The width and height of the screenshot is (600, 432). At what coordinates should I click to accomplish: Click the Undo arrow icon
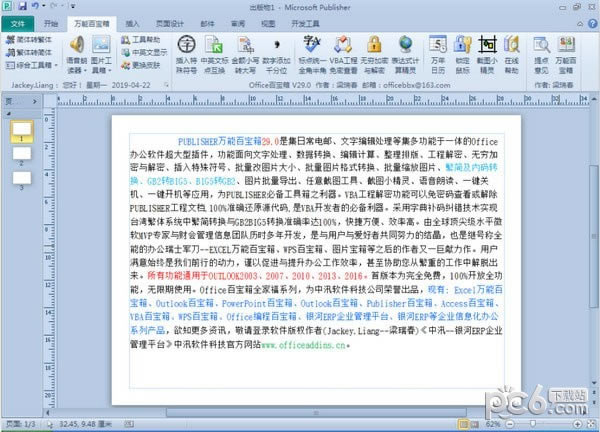pyautogui.click(x=35, y=6)
